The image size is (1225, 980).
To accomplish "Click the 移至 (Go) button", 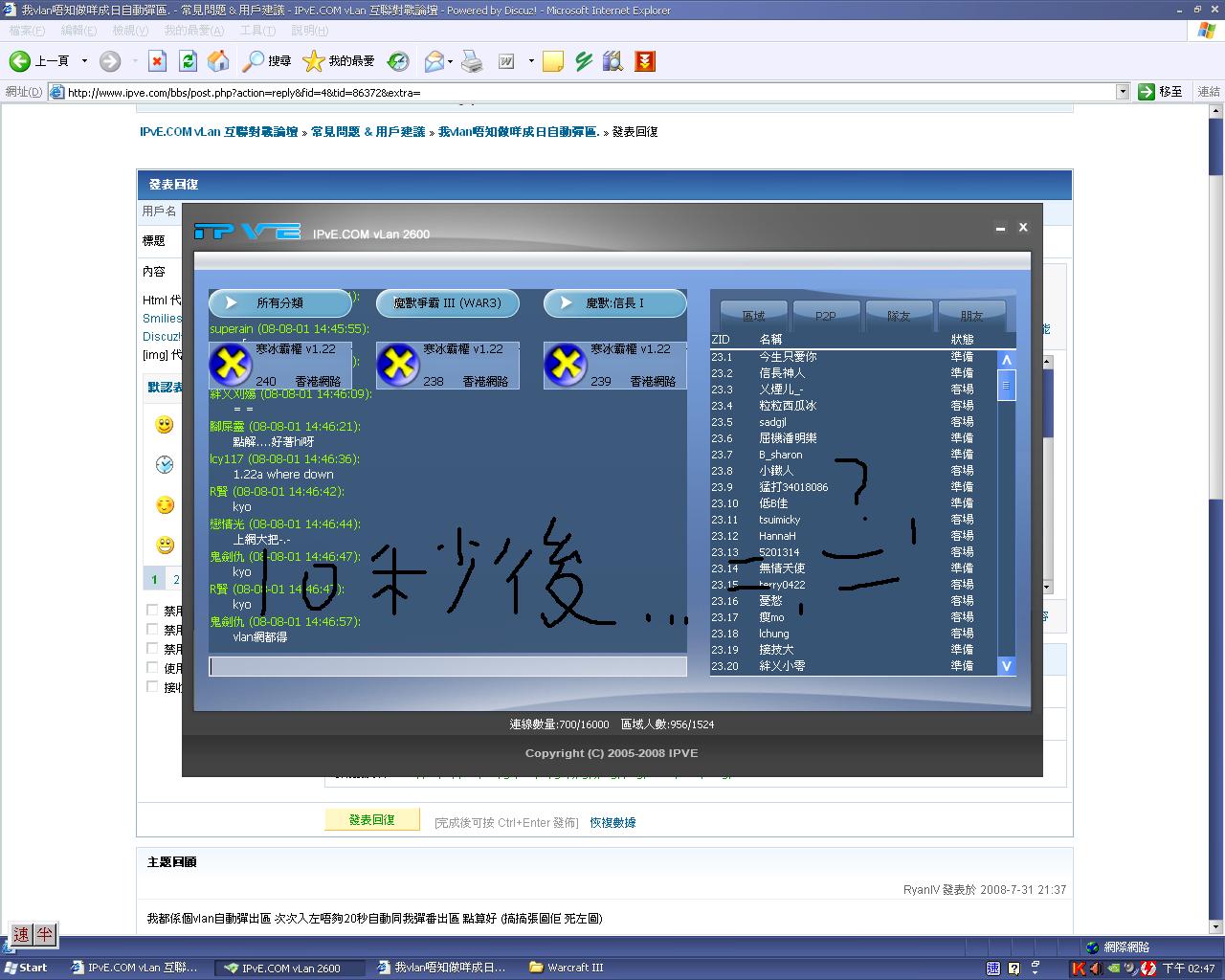I will click(x=1162, y=92).
